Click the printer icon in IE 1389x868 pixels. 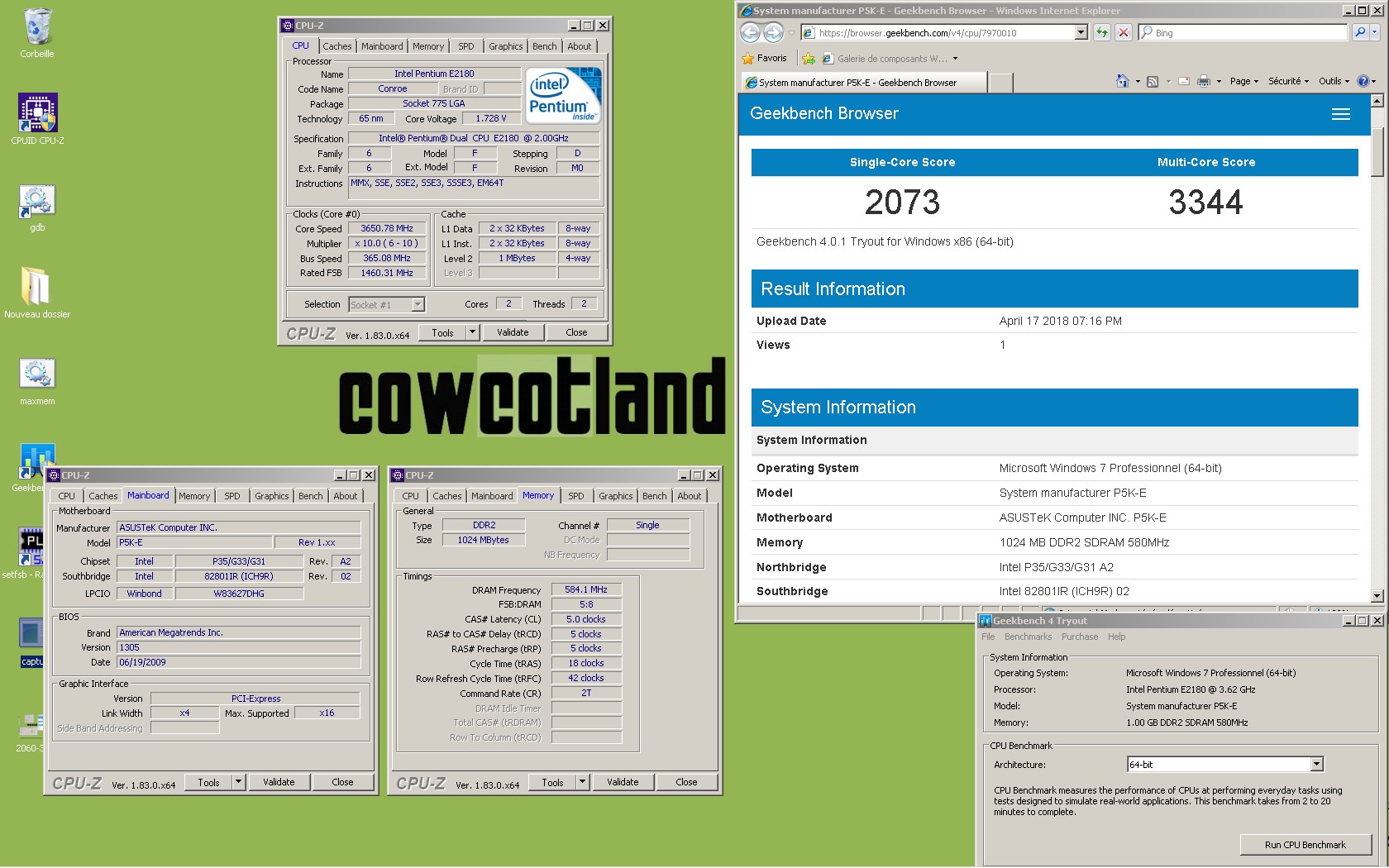[1204, 81]
